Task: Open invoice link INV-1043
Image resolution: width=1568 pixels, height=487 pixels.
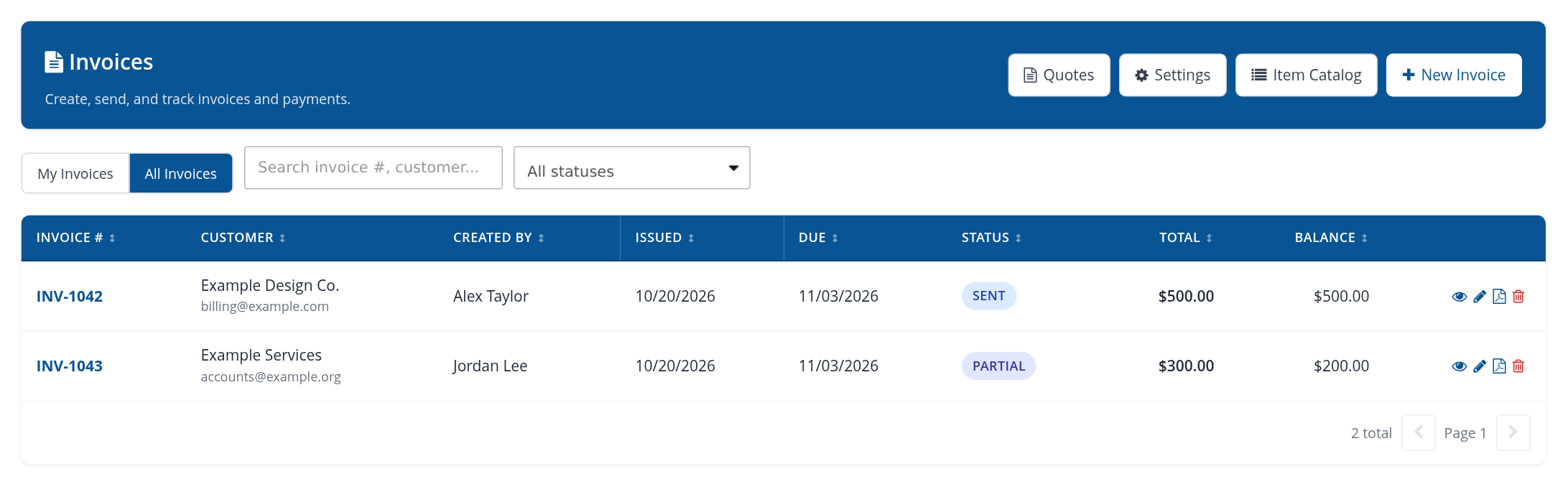Action: 70,366
